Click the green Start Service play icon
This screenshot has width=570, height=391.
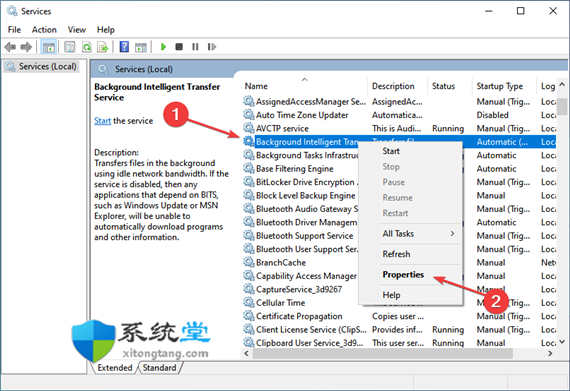163,47
